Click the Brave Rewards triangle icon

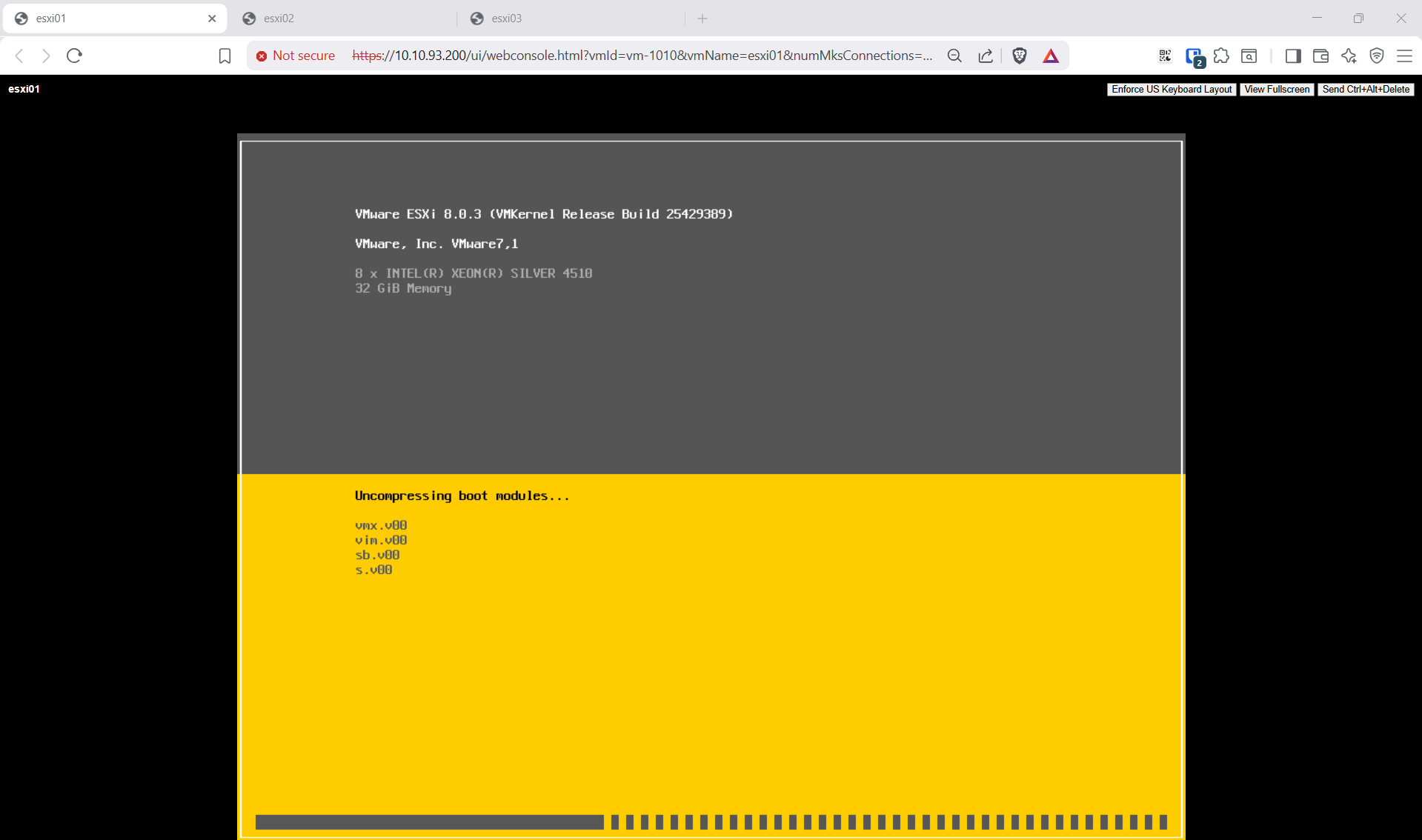tap(1051, 56)
